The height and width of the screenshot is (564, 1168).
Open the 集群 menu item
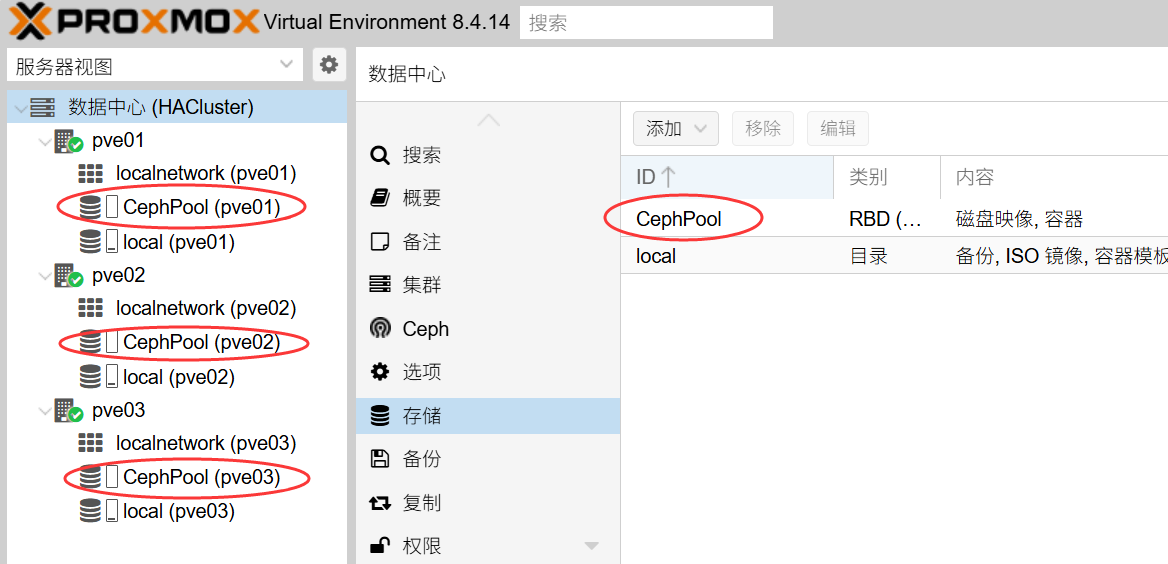tap(488, 285)
